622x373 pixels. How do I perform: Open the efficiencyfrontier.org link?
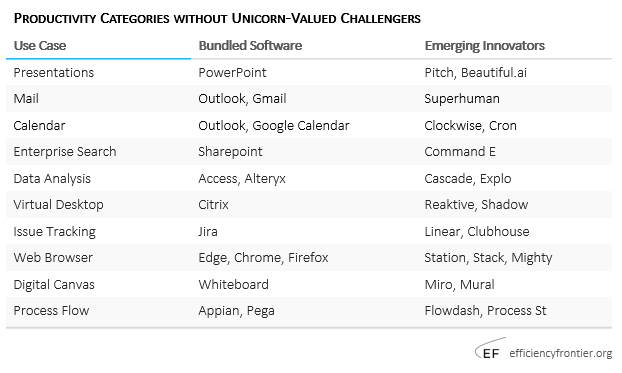tap(561, 353)
